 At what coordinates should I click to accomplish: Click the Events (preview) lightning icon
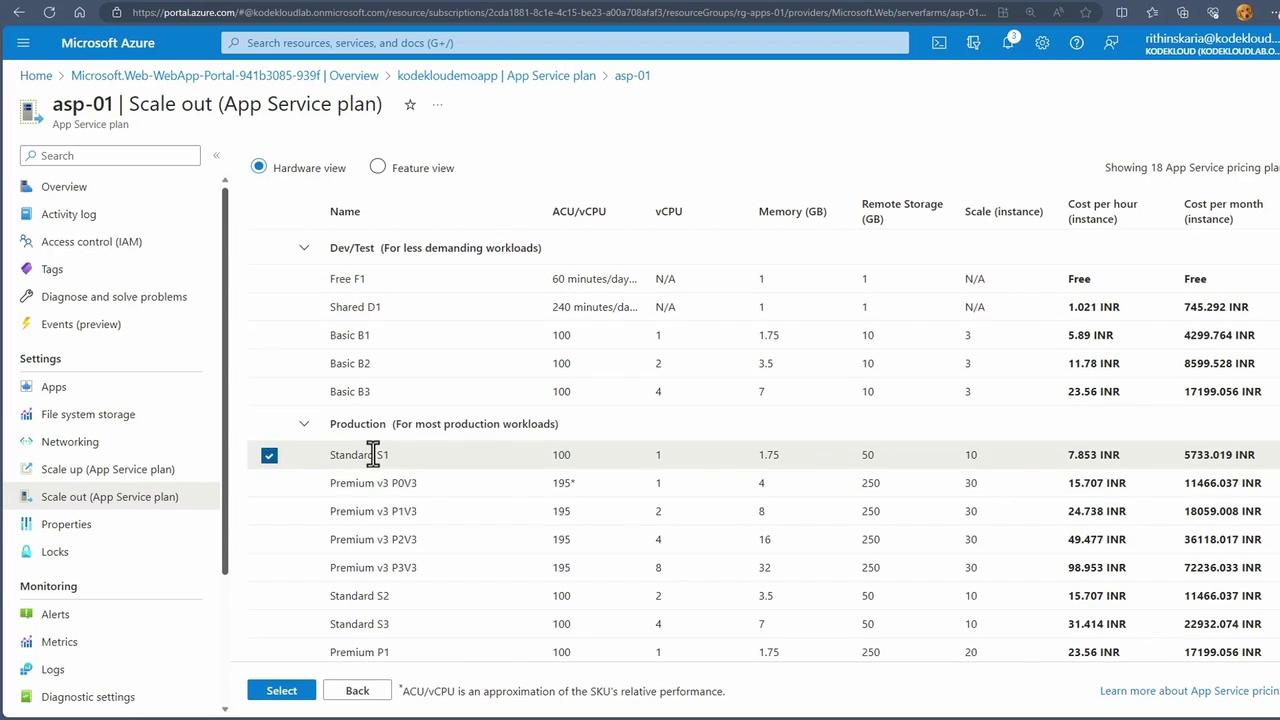(x=27, y=324)
